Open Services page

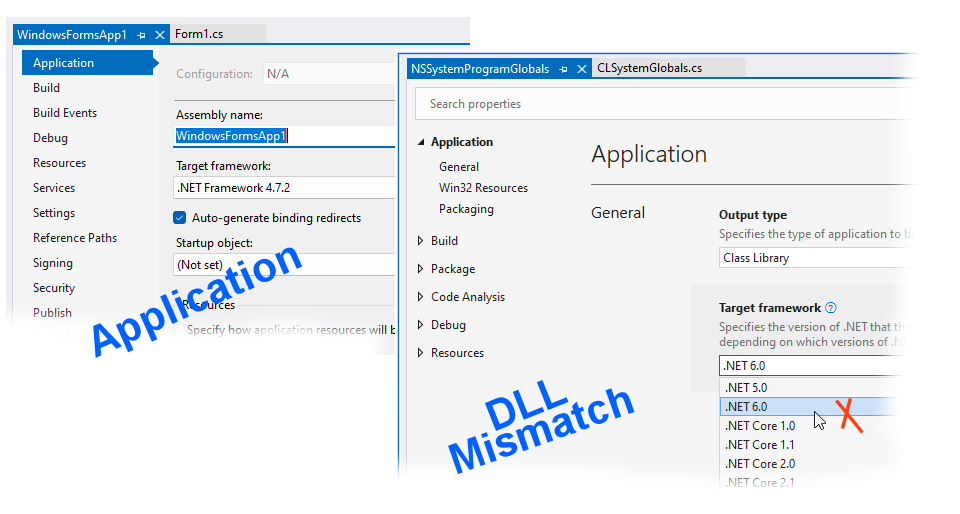tap(54, 188)
